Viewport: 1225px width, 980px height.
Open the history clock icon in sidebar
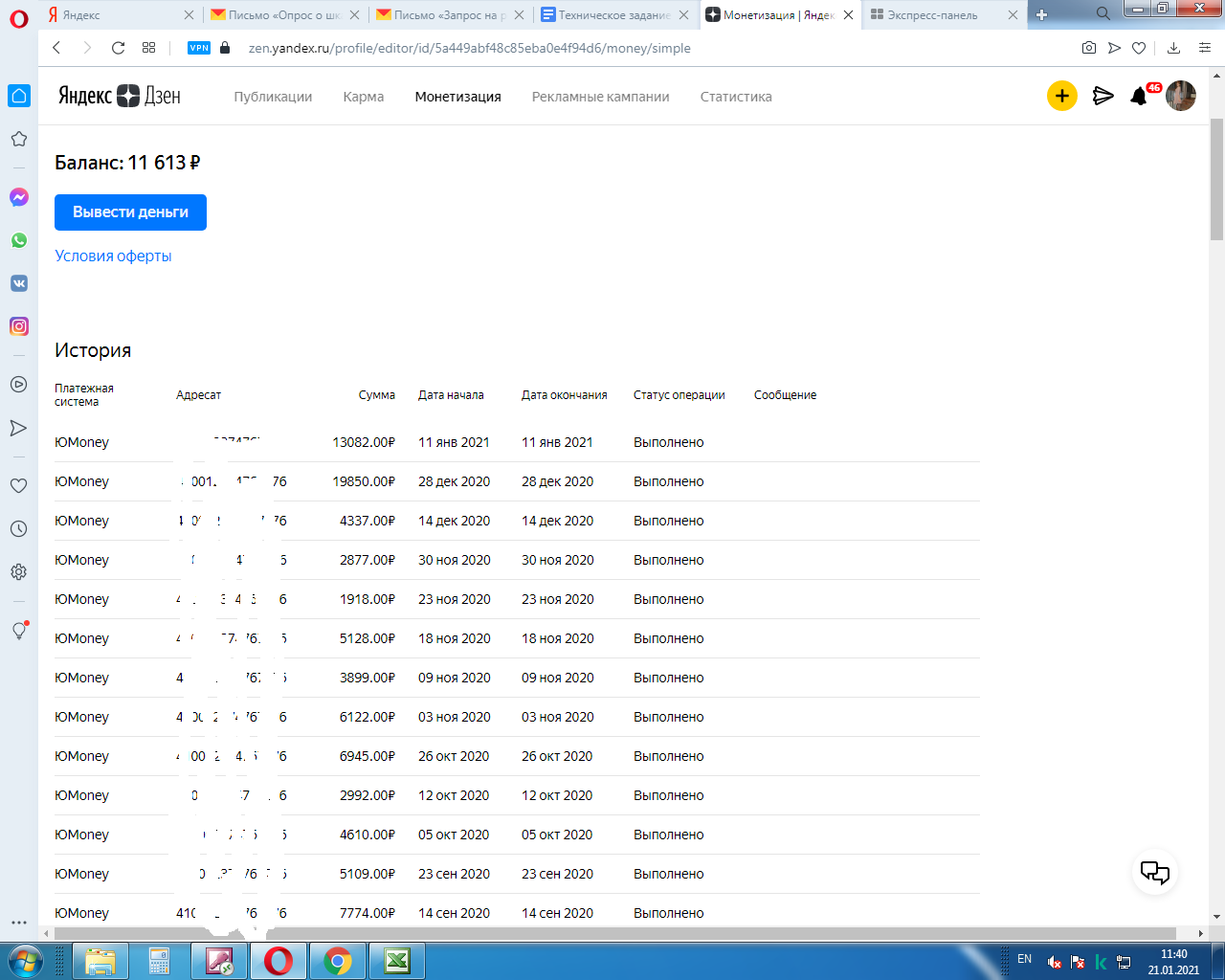[x=19, y=529]
